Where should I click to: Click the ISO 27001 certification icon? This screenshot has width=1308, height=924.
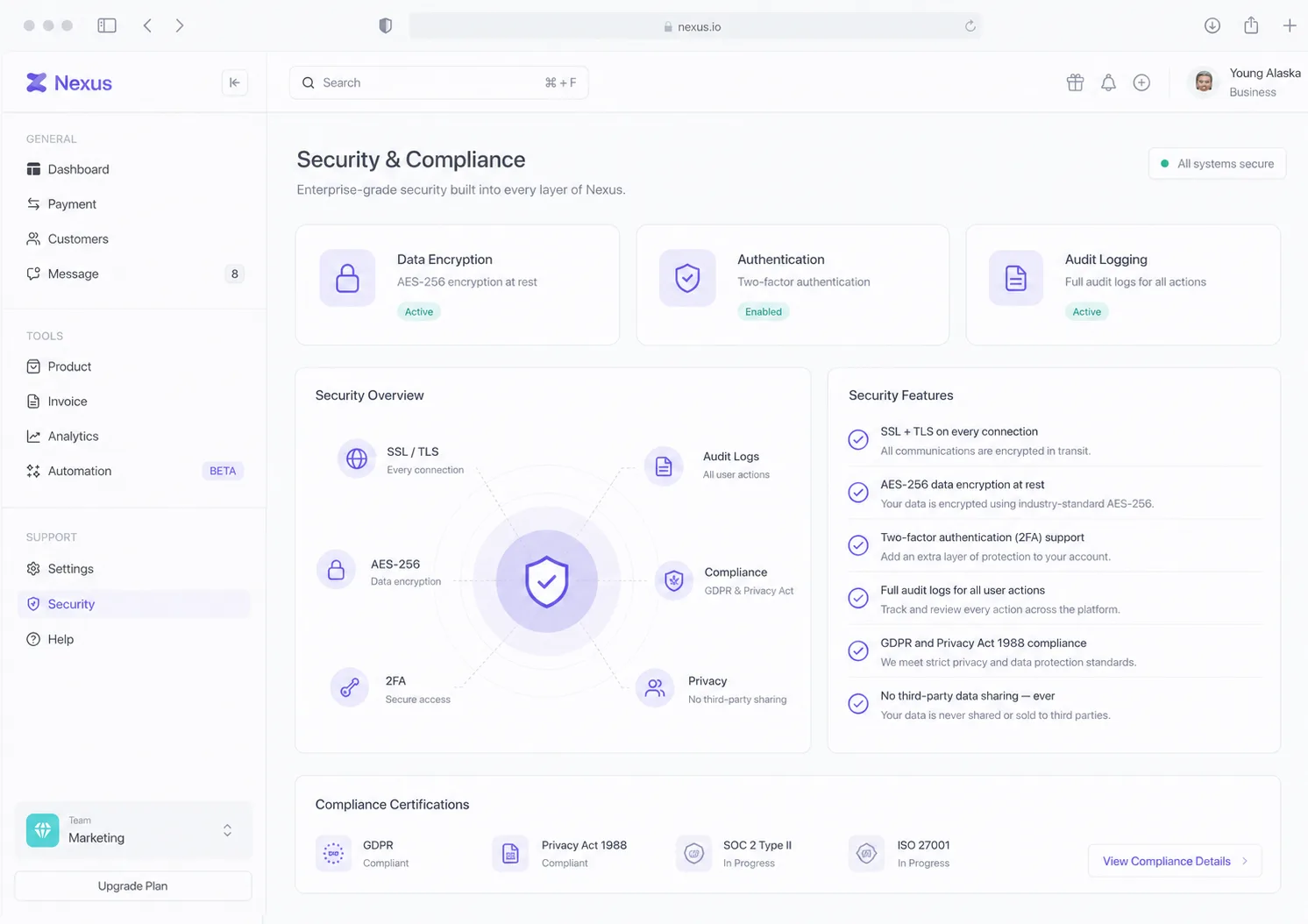tap(866, 853)
